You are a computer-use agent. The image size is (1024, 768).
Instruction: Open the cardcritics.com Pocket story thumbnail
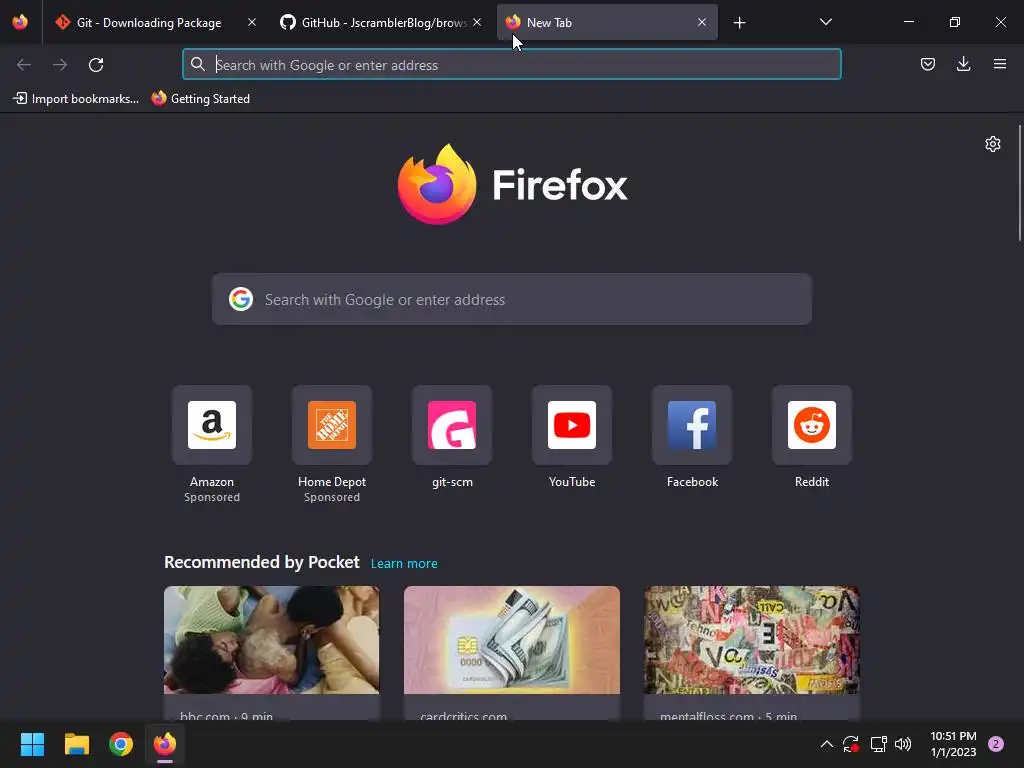click(512, 640)
